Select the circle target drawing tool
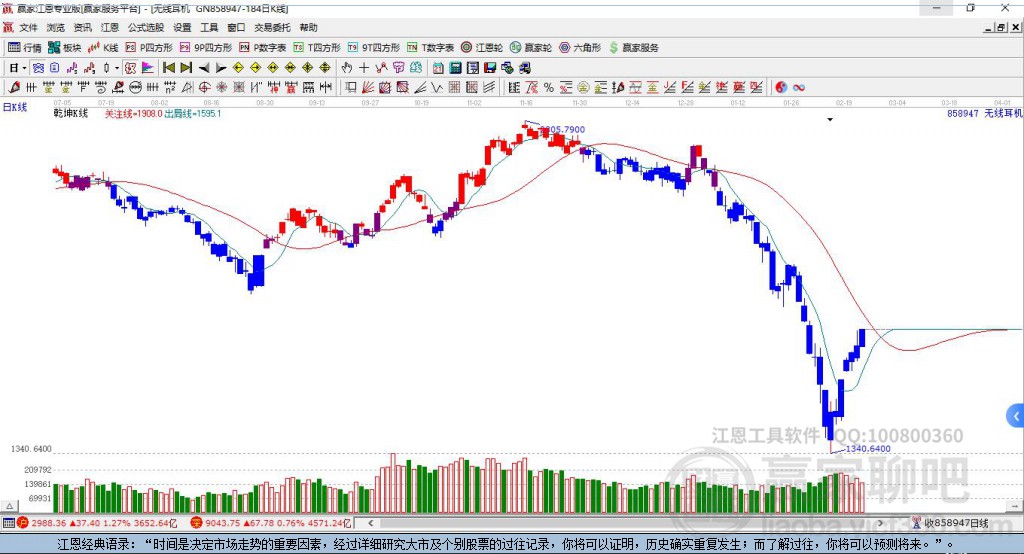The width and height of the screenshot is (1024, 554). pos(204,88)
